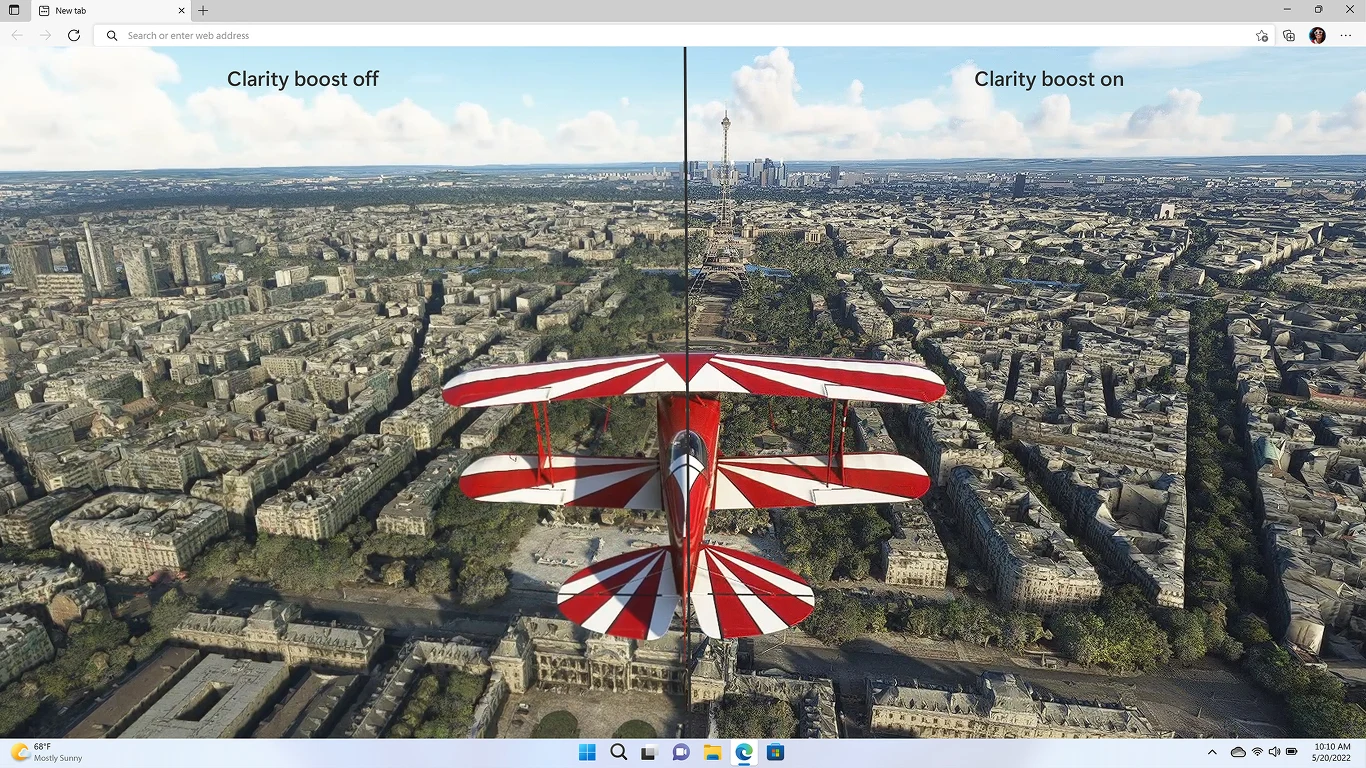1366x768 pixels.
Task: Go back to the previous page
Action: tap(17, 35)
